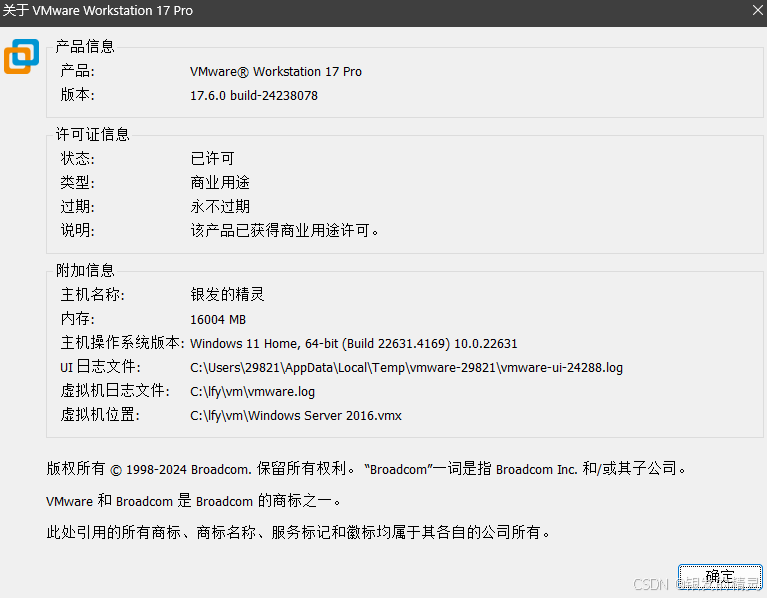767x598 pixels.
Task: Click trademark line 'VMware 和 Broadcom 是 Broadcom 的商标之一'
Action: pos(193,501)
